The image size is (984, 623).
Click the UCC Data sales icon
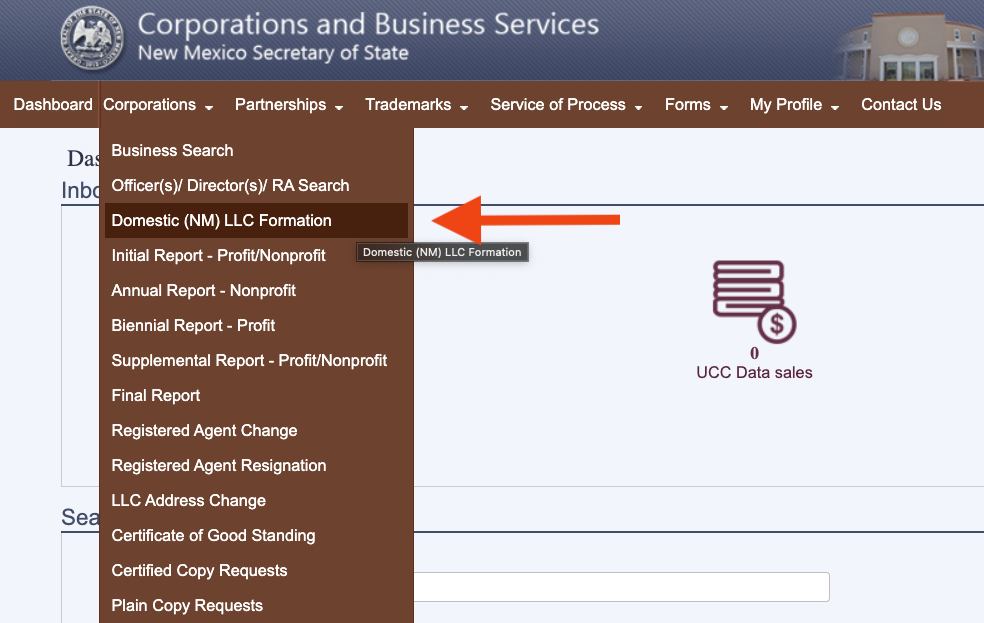point(754,302)
